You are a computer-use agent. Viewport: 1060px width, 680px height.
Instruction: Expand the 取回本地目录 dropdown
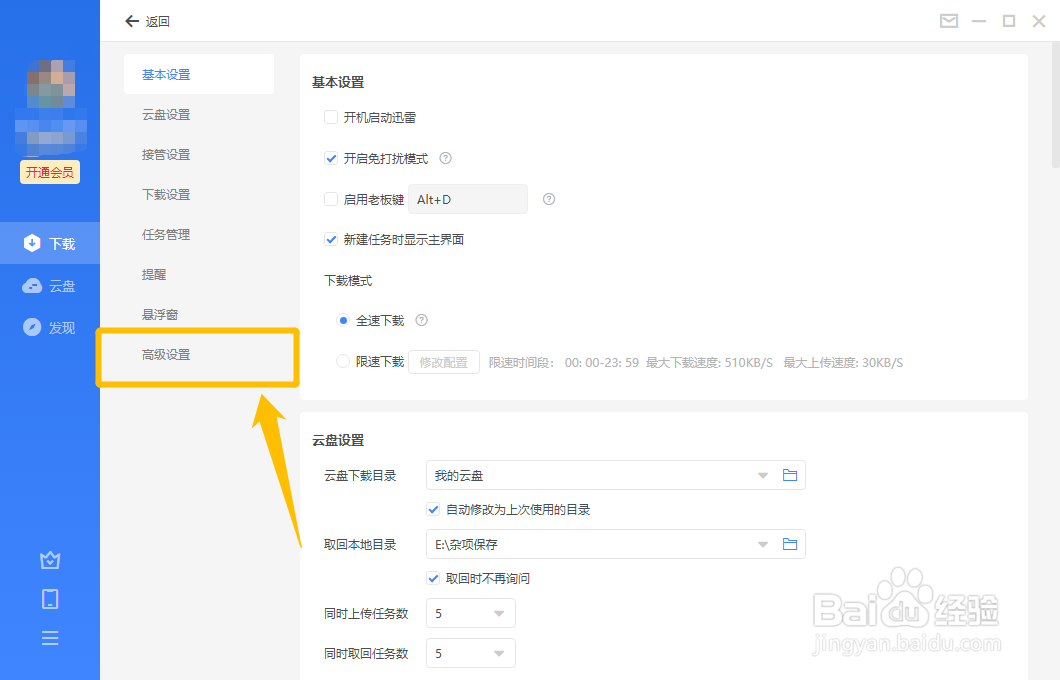[x=762, y=544]
